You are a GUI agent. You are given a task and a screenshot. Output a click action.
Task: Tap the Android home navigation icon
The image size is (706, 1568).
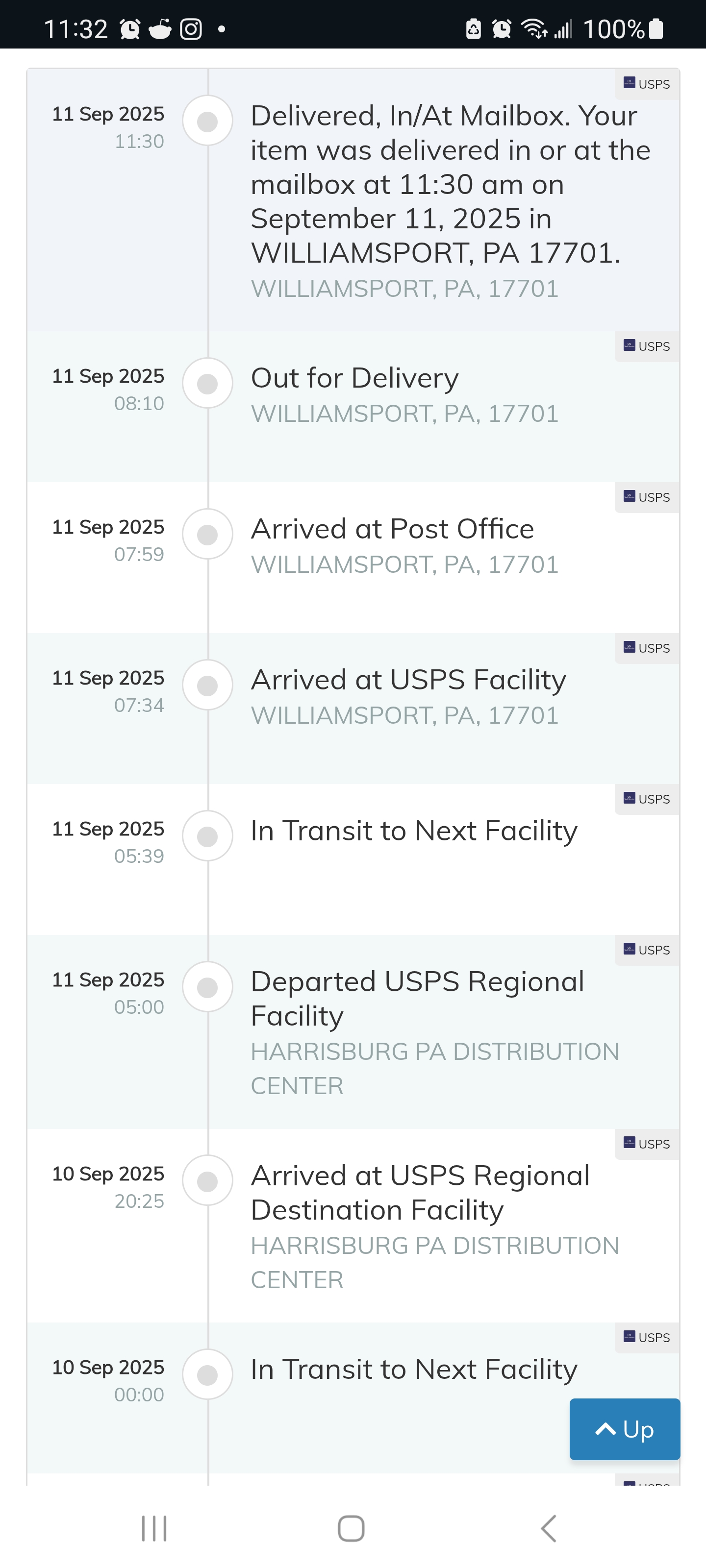352,1528
